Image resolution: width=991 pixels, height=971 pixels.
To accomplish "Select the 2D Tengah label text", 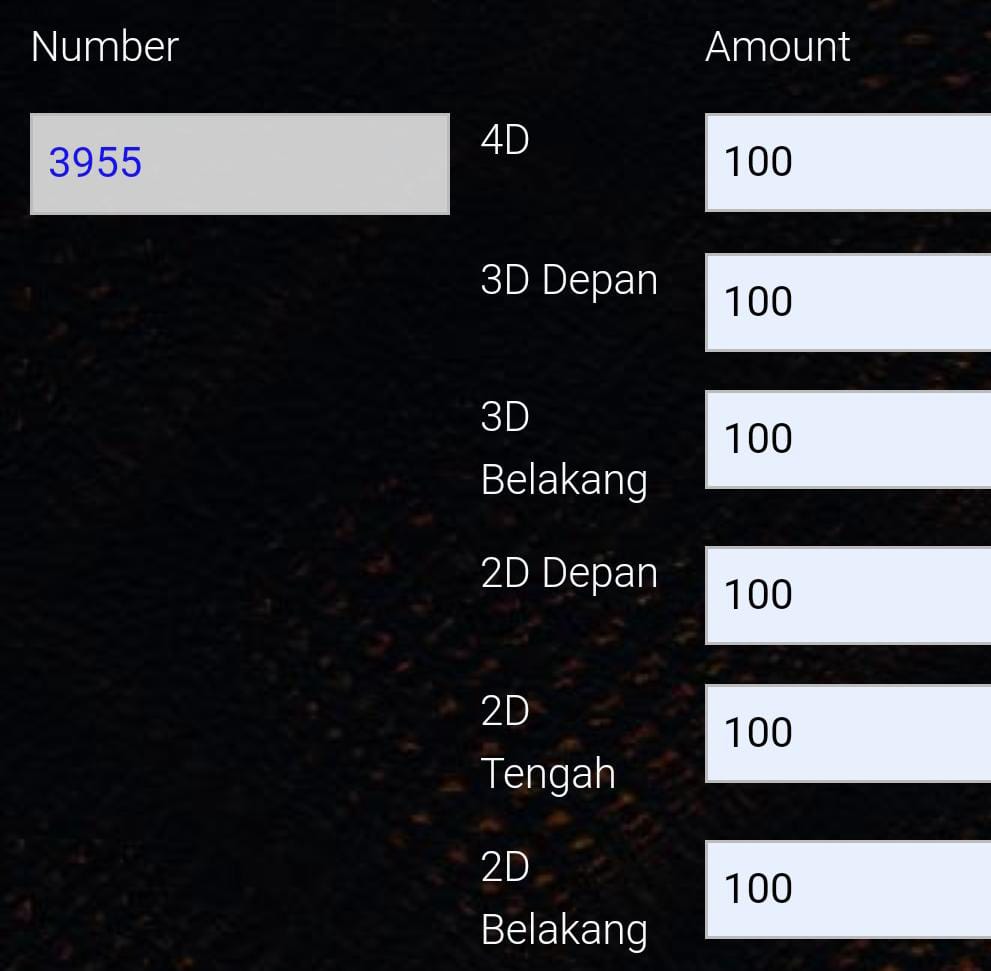I will tap(547, 743).
